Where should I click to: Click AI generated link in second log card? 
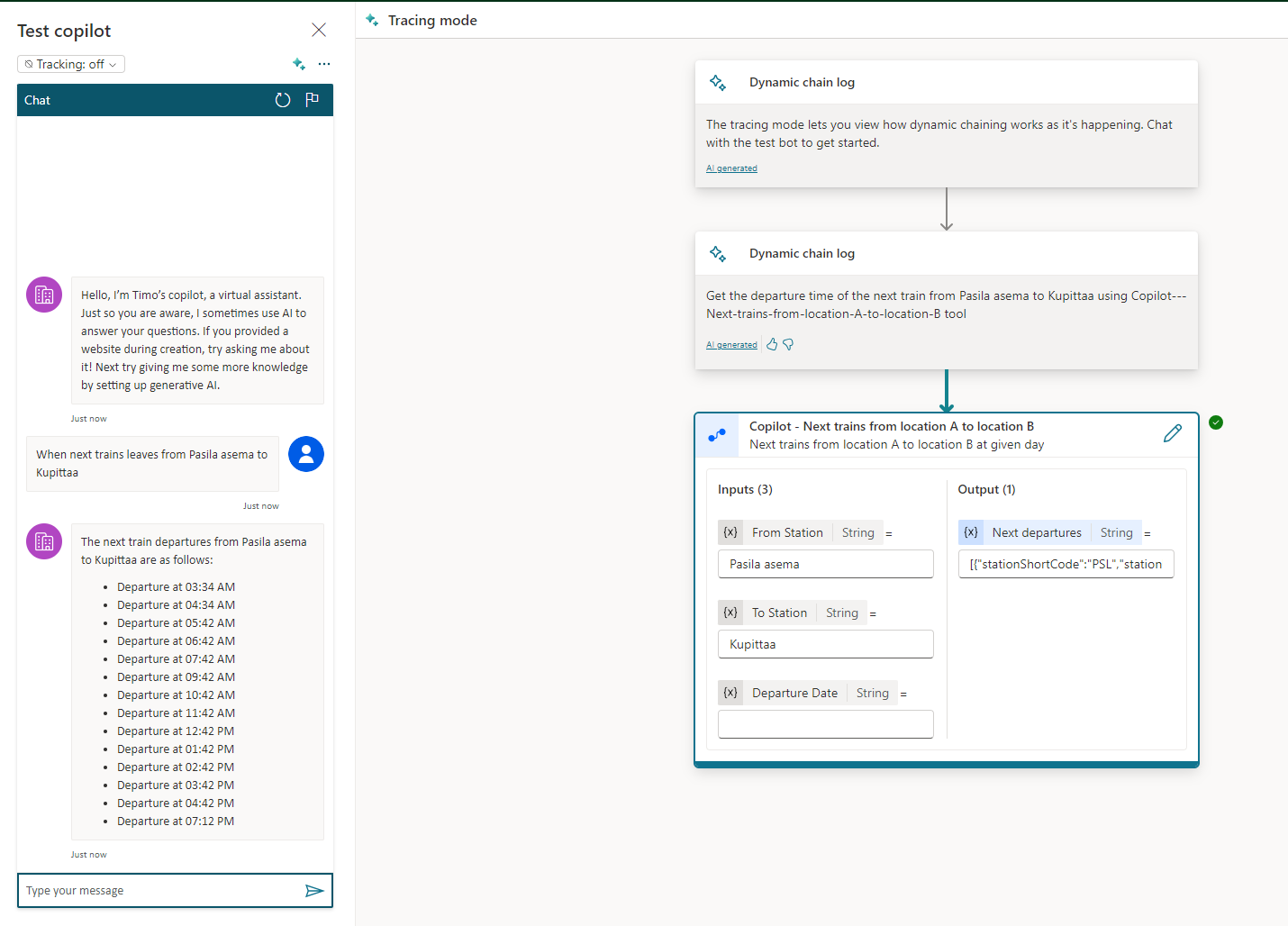tap(731, 345)
